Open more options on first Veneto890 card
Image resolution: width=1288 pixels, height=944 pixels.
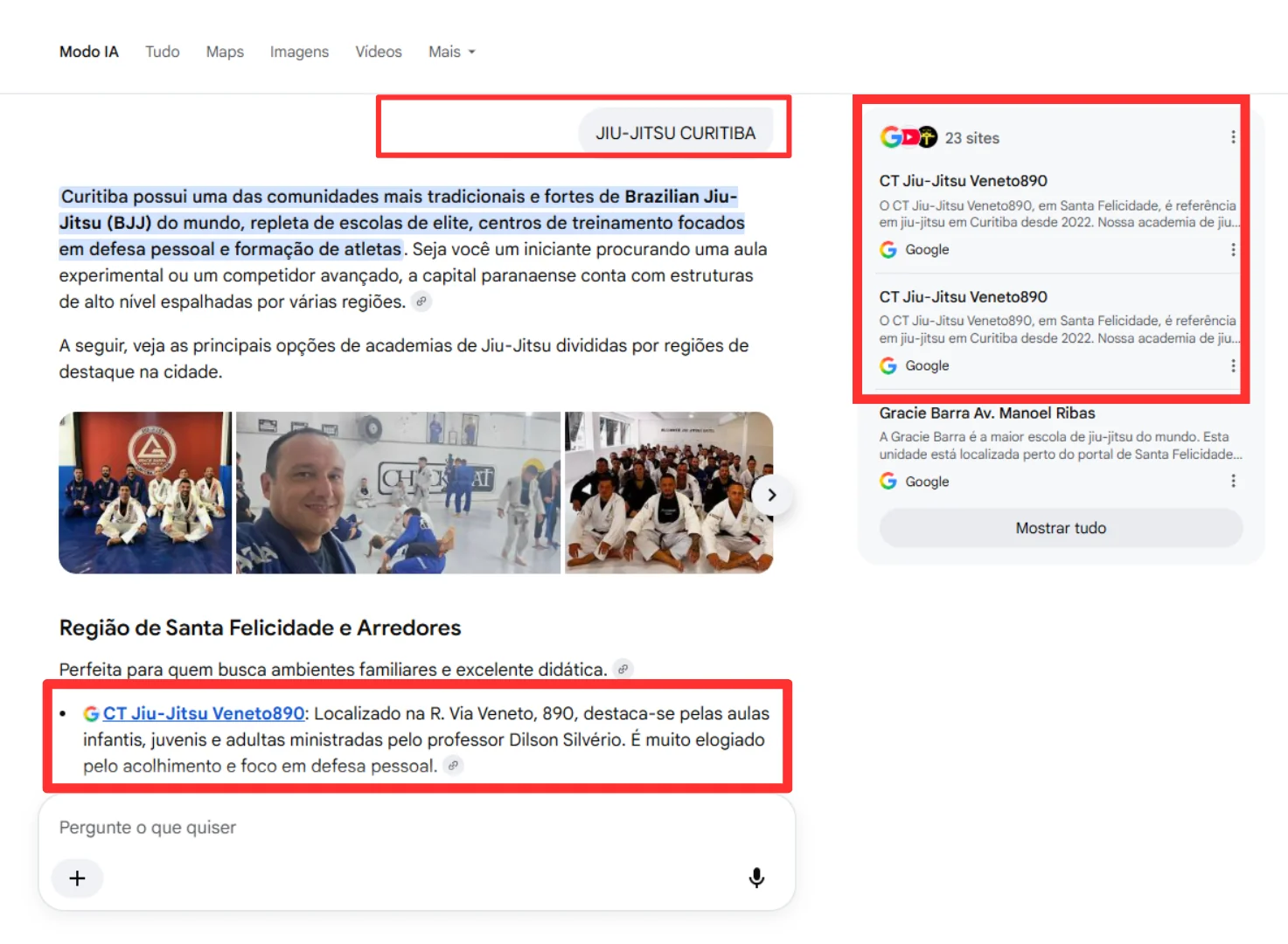[1233, 250]
